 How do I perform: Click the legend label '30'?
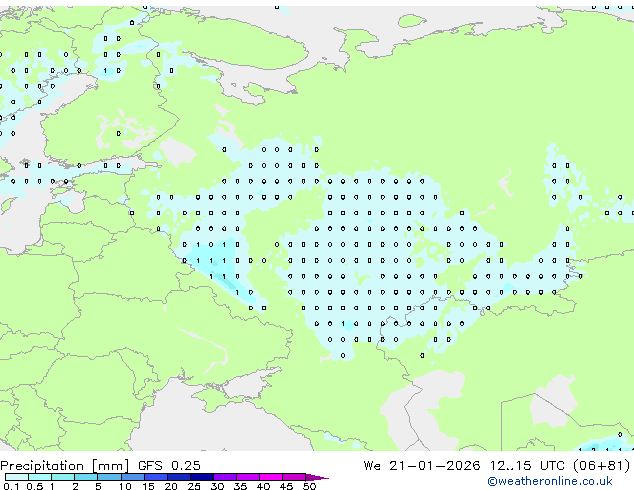[x=217, y=486]
